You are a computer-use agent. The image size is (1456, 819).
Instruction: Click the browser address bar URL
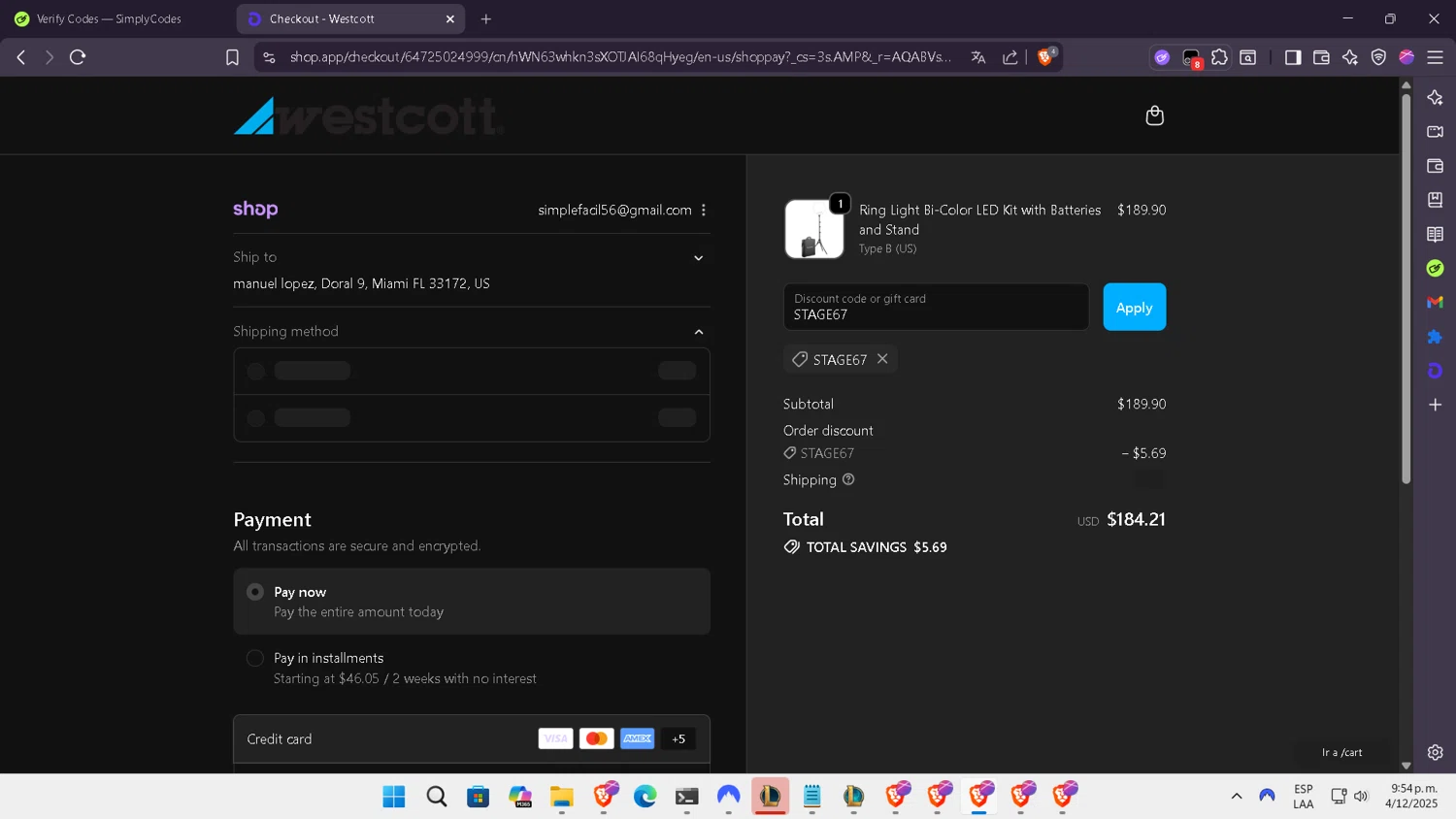point(621,57)
